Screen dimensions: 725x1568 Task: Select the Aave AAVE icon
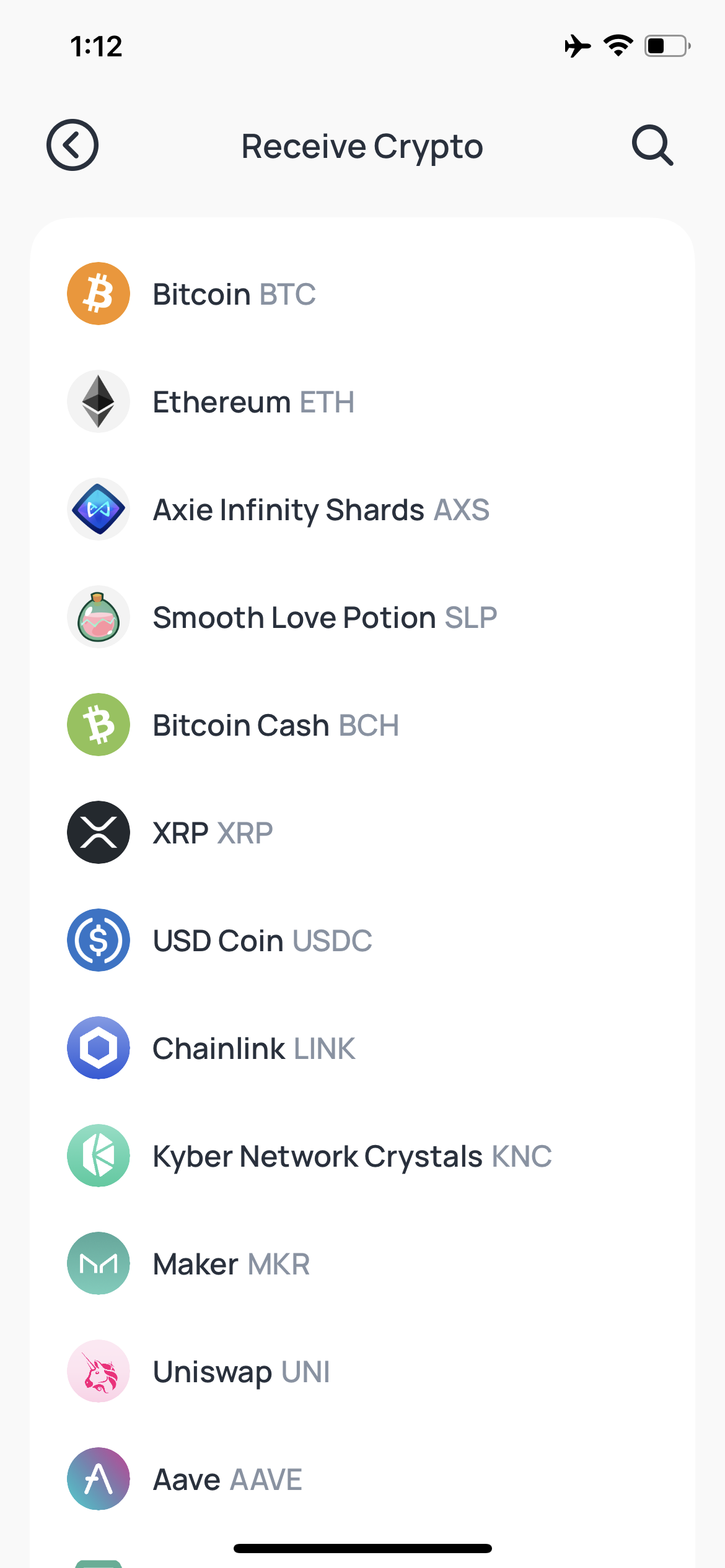point(98,1479)
